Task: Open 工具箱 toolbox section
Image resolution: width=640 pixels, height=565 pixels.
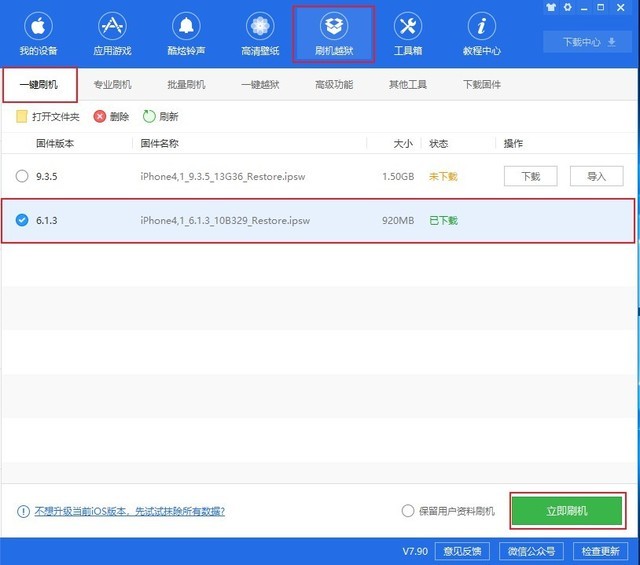Action: [408, 34]
